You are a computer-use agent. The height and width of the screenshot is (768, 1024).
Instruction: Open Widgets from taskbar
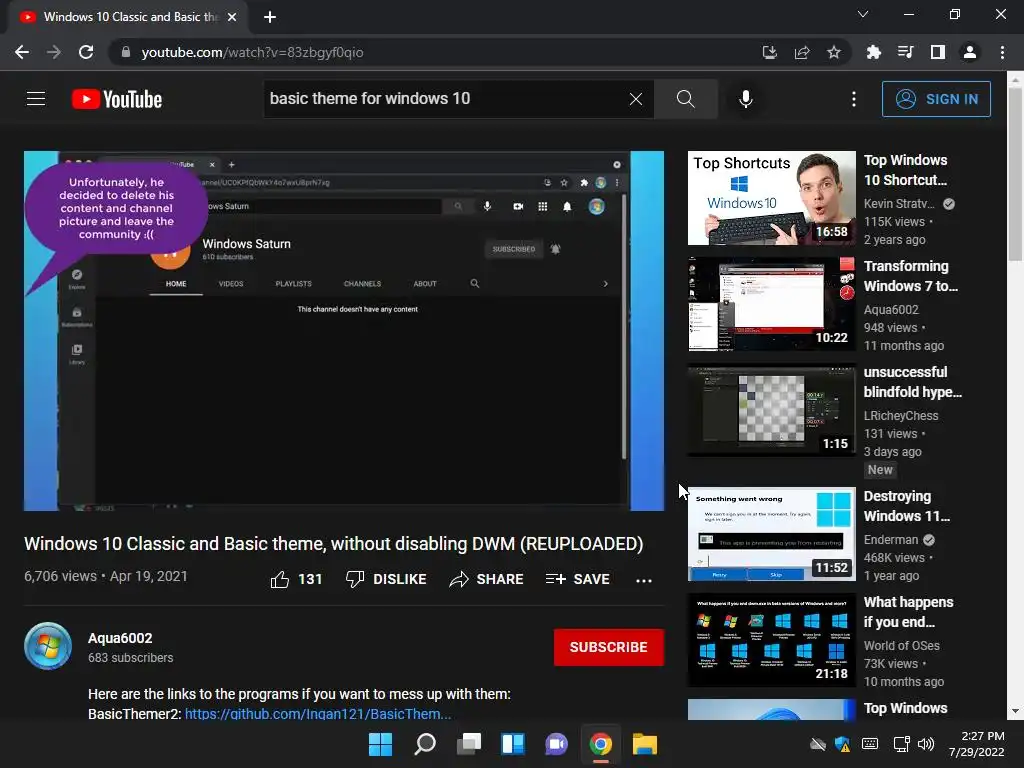pos(513,744)
